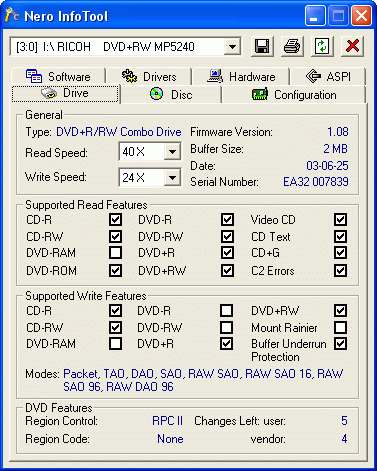The height and width of the screenshot is (471, 377).
Task: Switch to the Drivers tab
Action: click(149, 76)
